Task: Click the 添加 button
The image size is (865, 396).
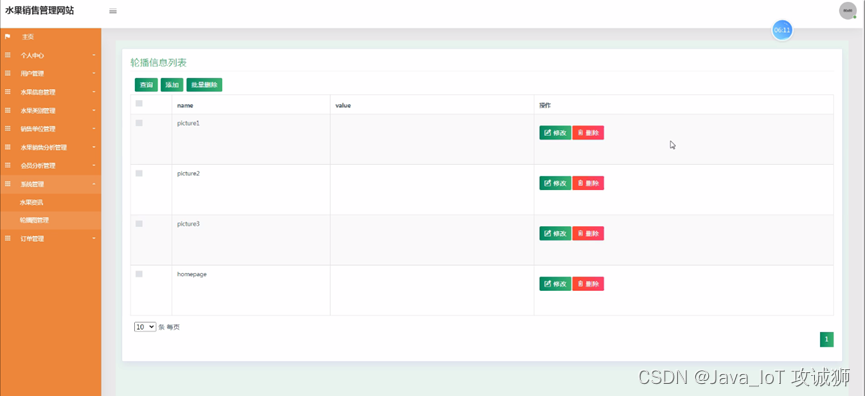Action: (172, 85)
